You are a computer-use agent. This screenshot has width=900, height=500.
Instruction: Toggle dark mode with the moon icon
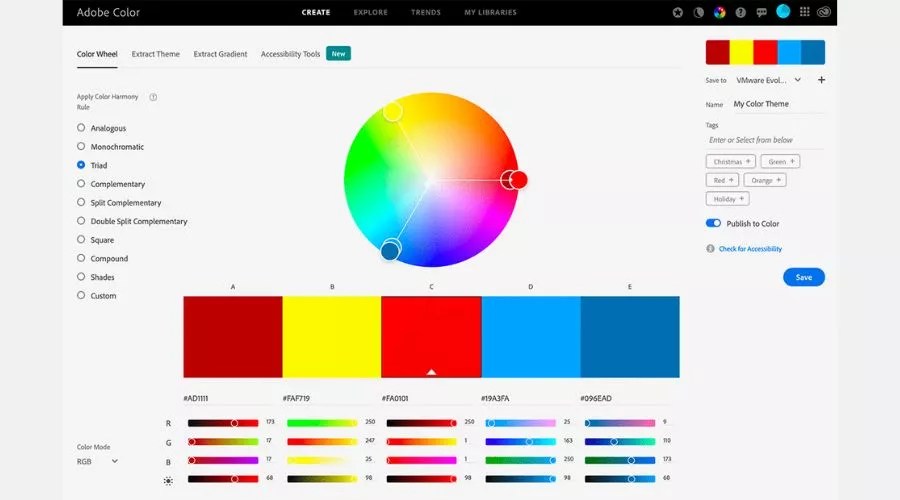point(699,12)
